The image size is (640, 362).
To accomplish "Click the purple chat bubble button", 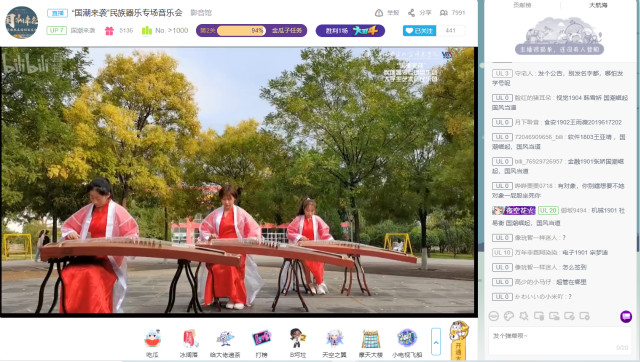I will pyautogui.click(x=626, y=316).
